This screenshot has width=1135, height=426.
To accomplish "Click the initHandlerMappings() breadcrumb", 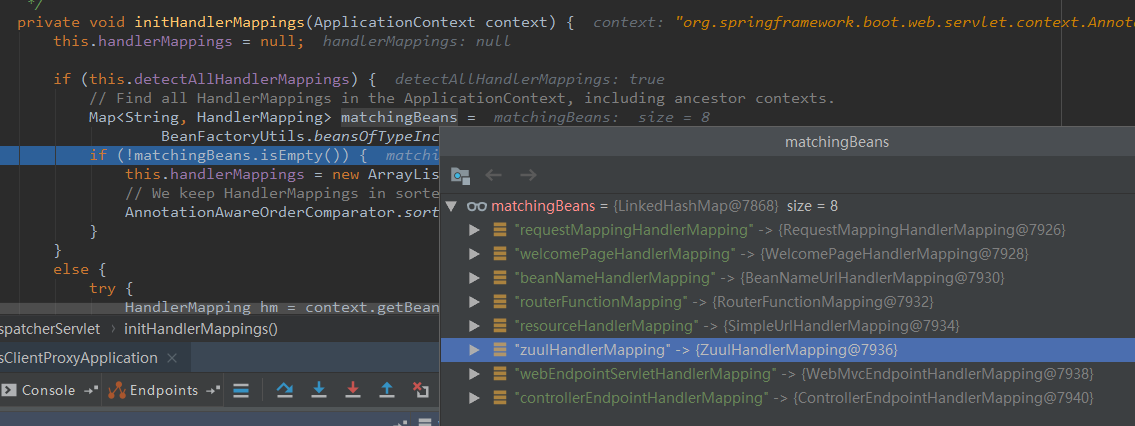I will click(201, 329).
